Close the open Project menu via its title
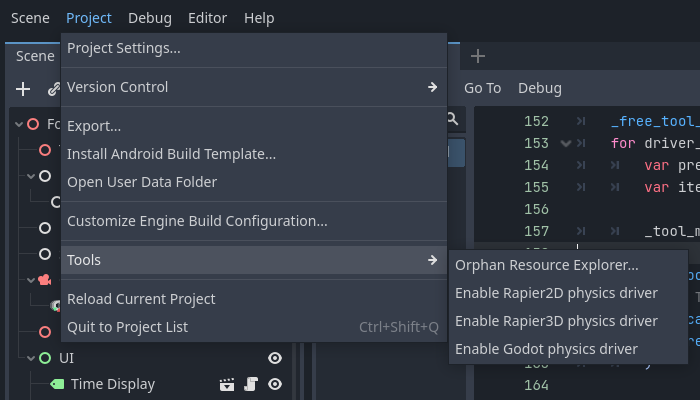Image resolution: width=700 pixels, height=400 pixels. tap(89, 18)
